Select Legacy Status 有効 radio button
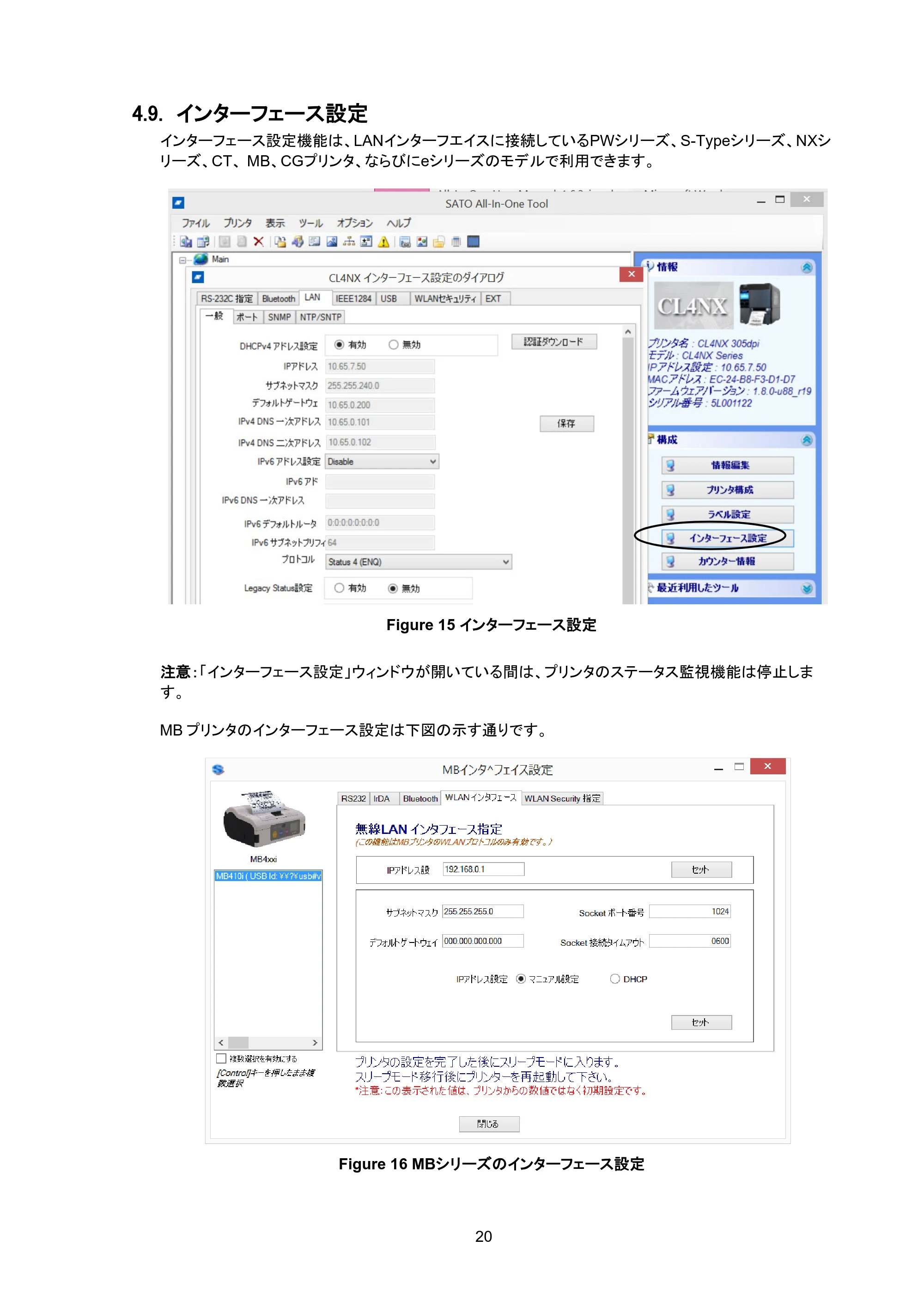This screenshot has height=1307, width=924. 339,588
